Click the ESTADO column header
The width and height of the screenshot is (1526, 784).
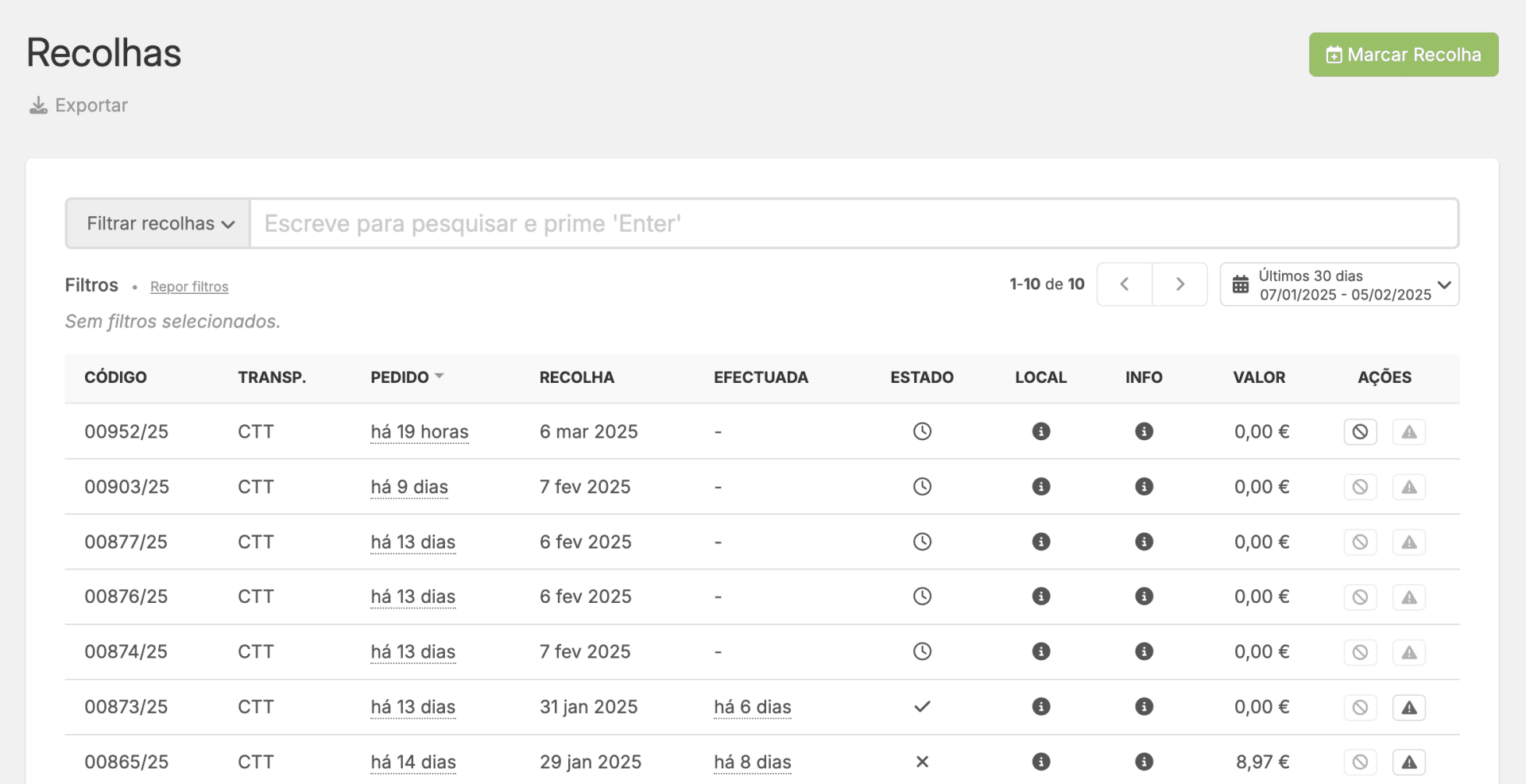[x=921, y=377]
